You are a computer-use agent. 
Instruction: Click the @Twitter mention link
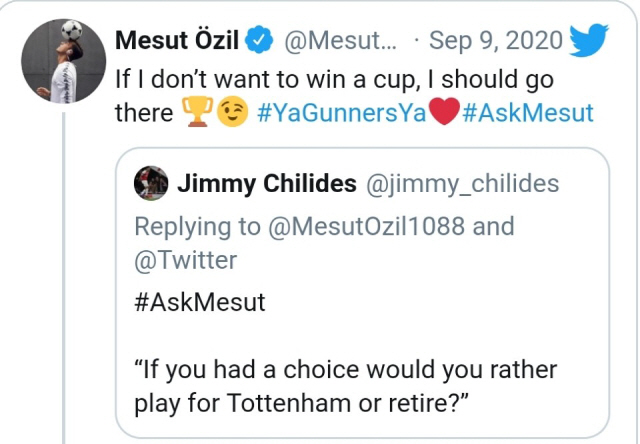pyautogui.click(x=185, y=260)
